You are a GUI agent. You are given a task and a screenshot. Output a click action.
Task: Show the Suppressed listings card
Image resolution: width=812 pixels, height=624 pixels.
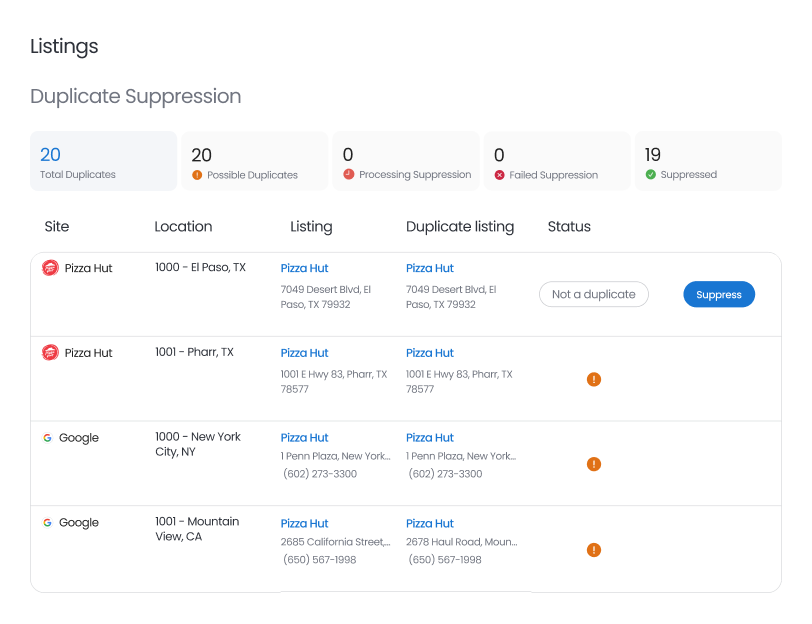click(708, 161)
